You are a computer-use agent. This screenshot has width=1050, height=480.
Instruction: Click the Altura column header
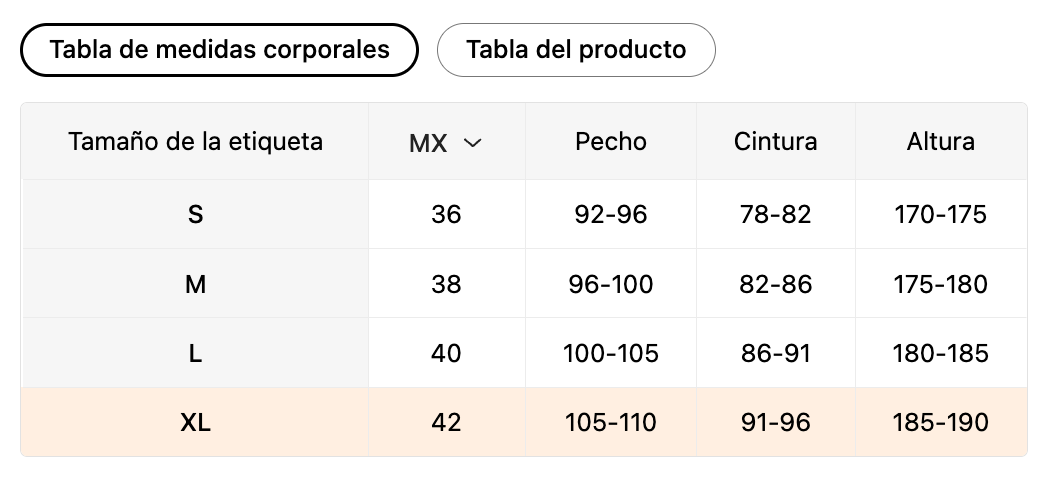940,142
